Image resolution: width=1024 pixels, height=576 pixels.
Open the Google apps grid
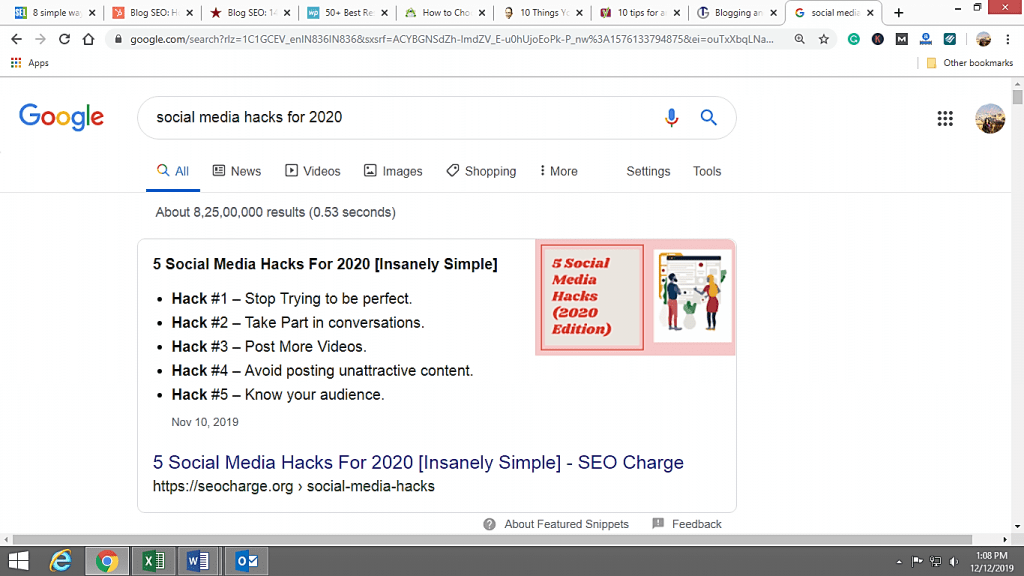coord(945,118)
